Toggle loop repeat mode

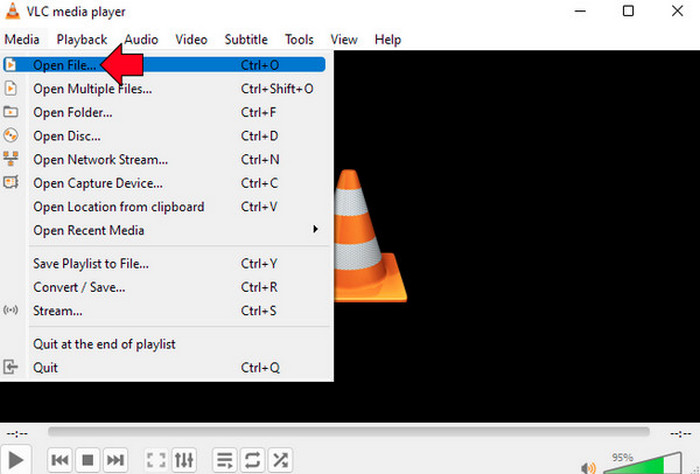pyautogui.click(x=253, y=460)
